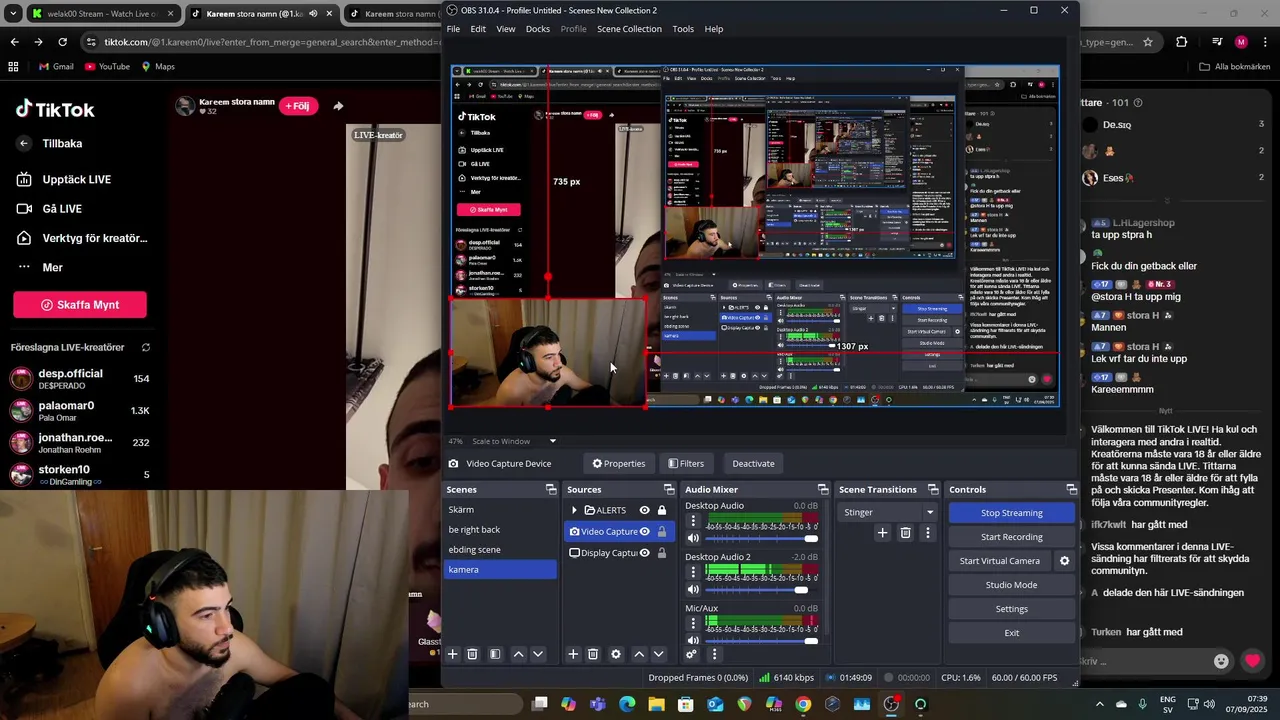This screenshot has width=1280, height=720.
Task: Open Mic/Aux options three-dot menu
Action: (x=693, y=623)
